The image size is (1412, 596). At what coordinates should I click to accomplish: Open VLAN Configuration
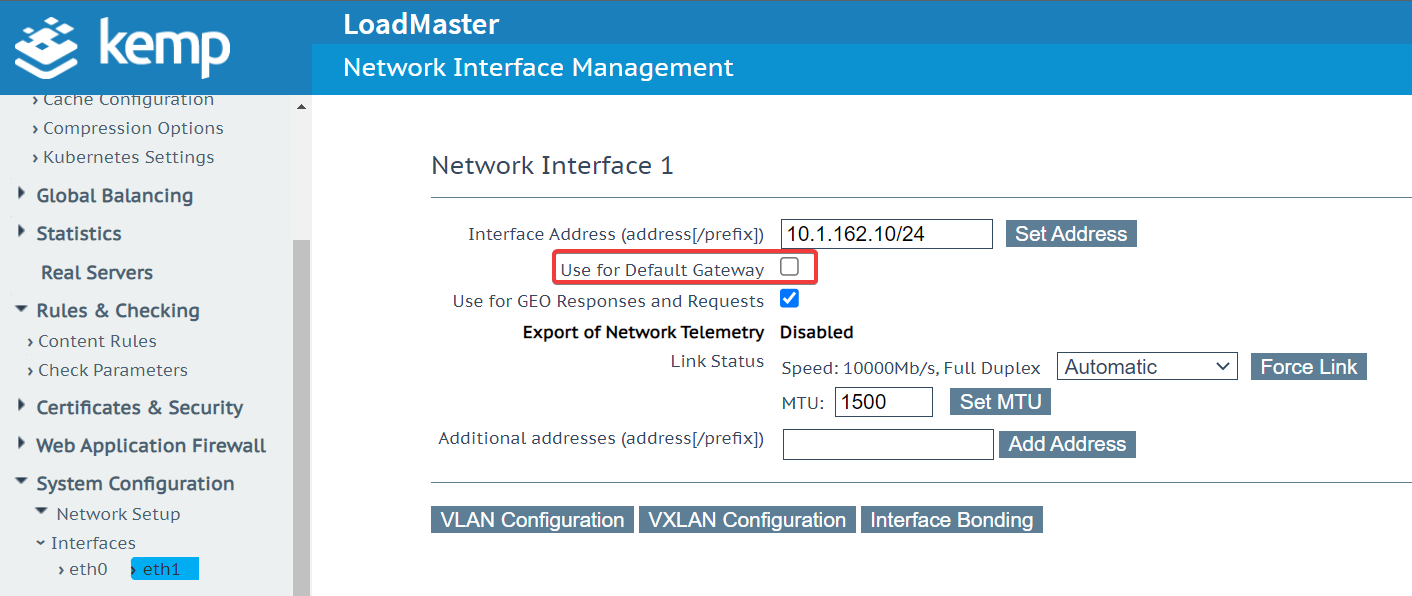[532, 520]
